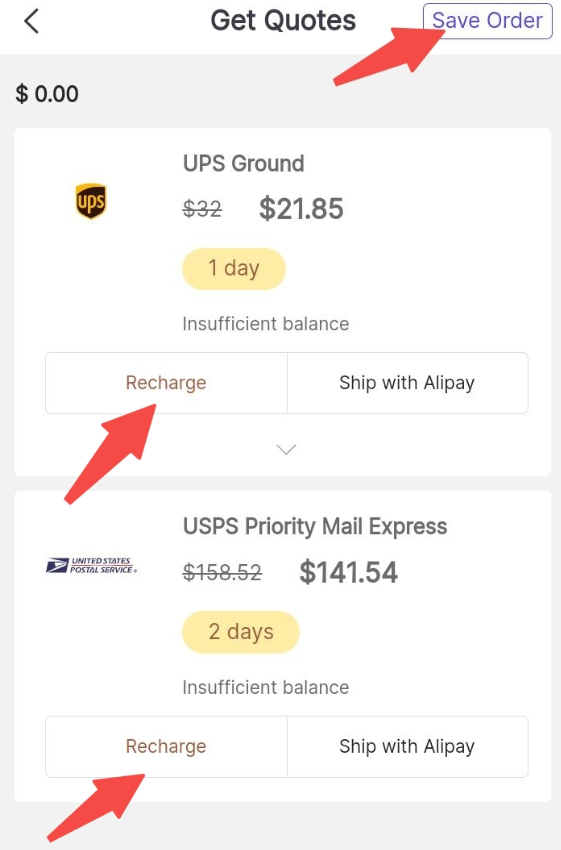Viewport: 561px width, 850px height.
Task: Click the $ 0.00 balance amount
Action: tap(47, 94)
